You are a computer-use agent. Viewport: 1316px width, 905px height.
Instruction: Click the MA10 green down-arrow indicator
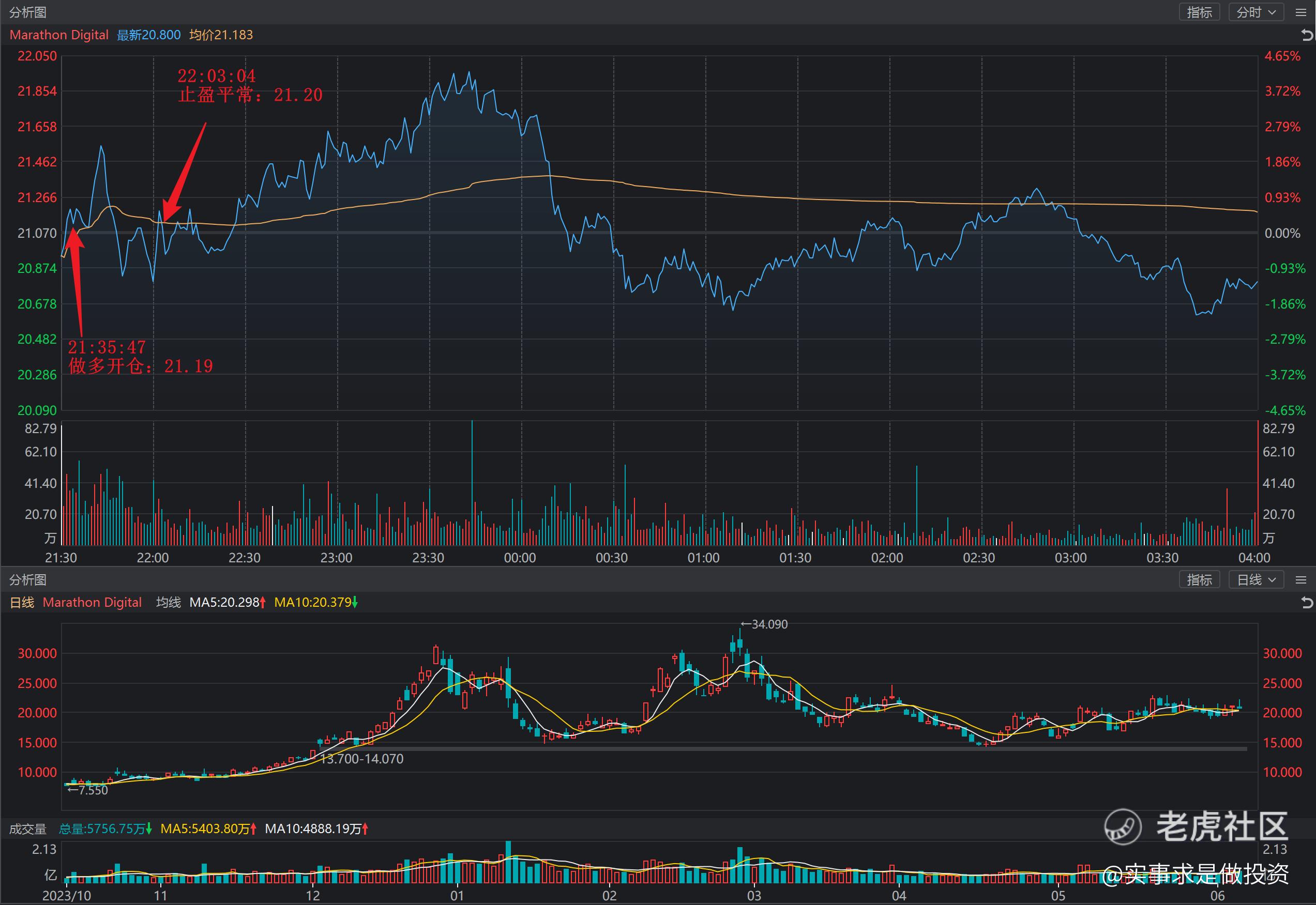355,603
